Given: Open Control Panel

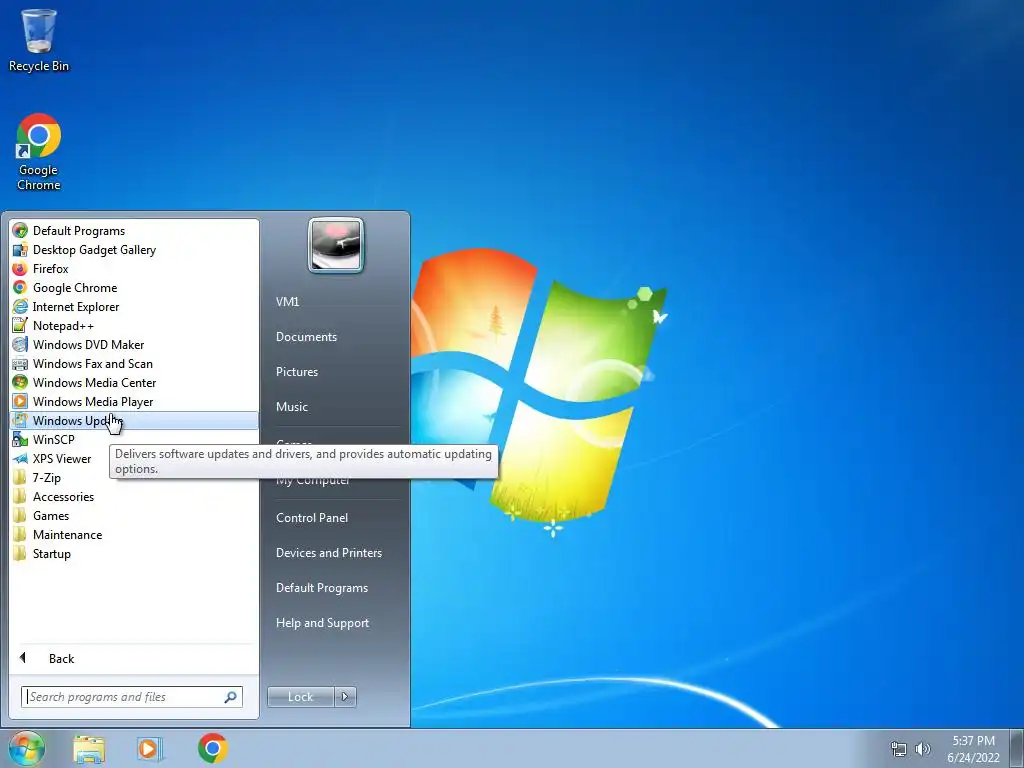Looking at the screenshot, I should pyautogui.click(x=312, y=518).
